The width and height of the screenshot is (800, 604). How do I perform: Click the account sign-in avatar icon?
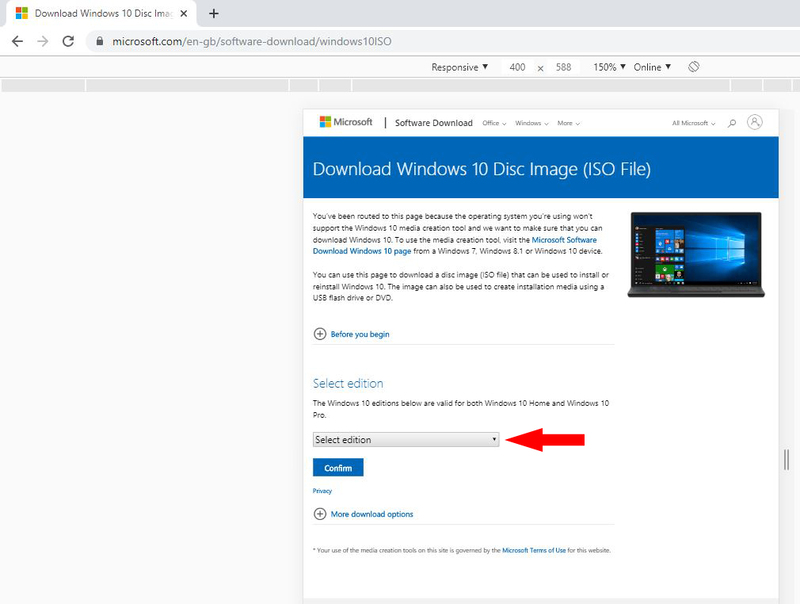click(x=755, y=122)
